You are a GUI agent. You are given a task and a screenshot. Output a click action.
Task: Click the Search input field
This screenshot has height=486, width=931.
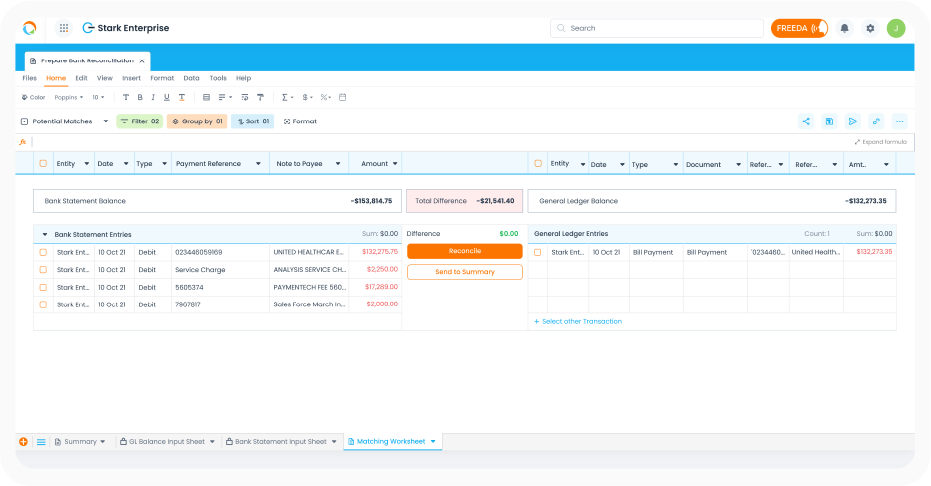point(655,28)
